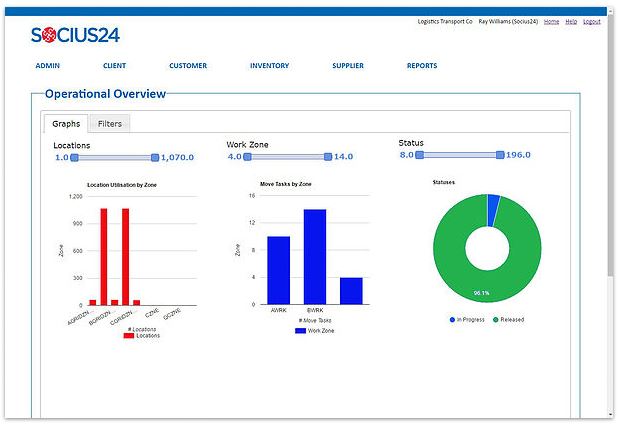Viewport: 621px width, 424px height.
Task: Click the Operational Overview heading
Action: pyautogui.click(x=105, y=94)
